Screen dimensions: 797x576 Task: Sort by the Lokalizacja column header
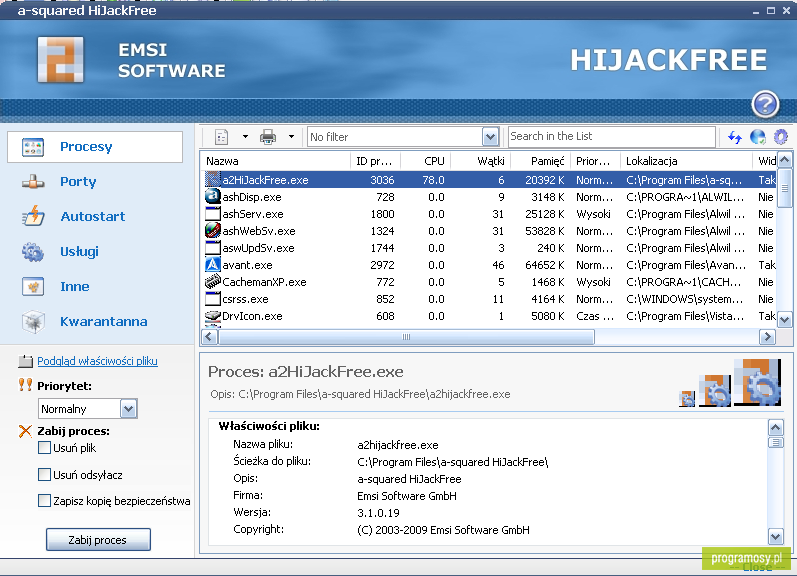point(686,161)
